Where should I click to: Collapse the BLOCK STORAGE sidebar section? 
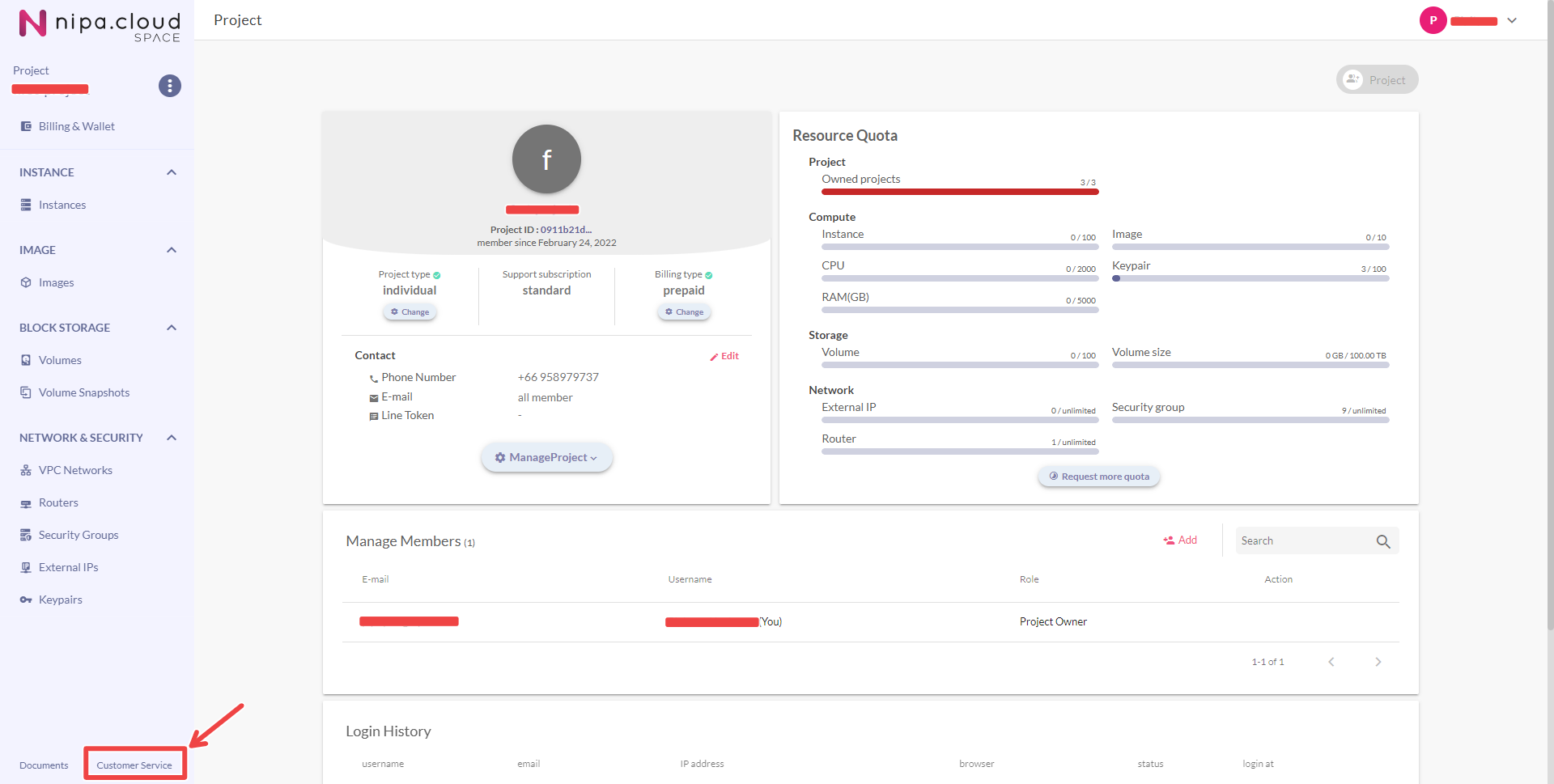pyautogui.click(x=171, y=328)
